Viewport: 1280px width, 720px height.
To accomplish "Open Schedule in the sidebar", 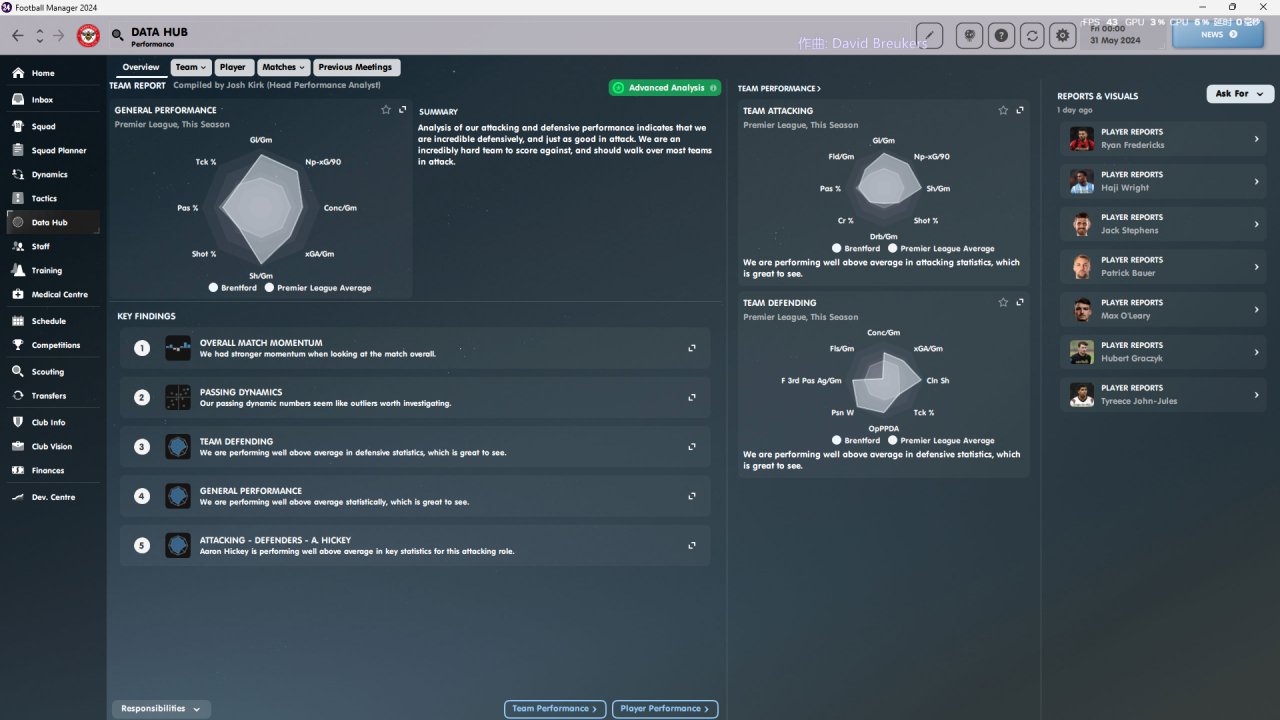I will tap(54, 322).
